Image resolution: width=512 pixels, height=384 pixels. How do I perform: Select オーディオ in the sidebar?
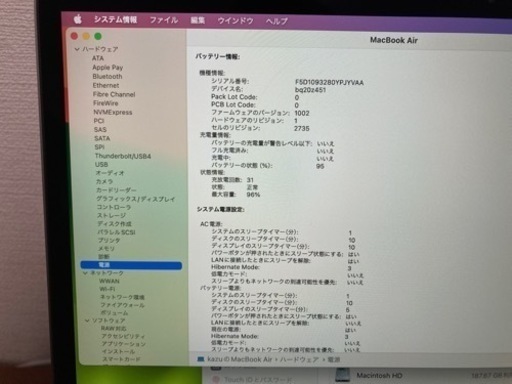click(110, 173)
